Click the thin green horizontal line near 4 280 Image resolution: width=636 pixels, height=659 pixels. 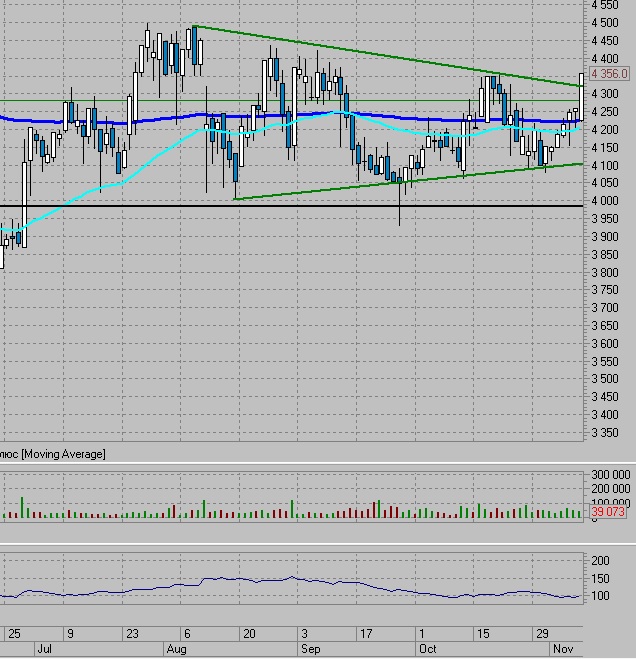(x=150, y=101)
